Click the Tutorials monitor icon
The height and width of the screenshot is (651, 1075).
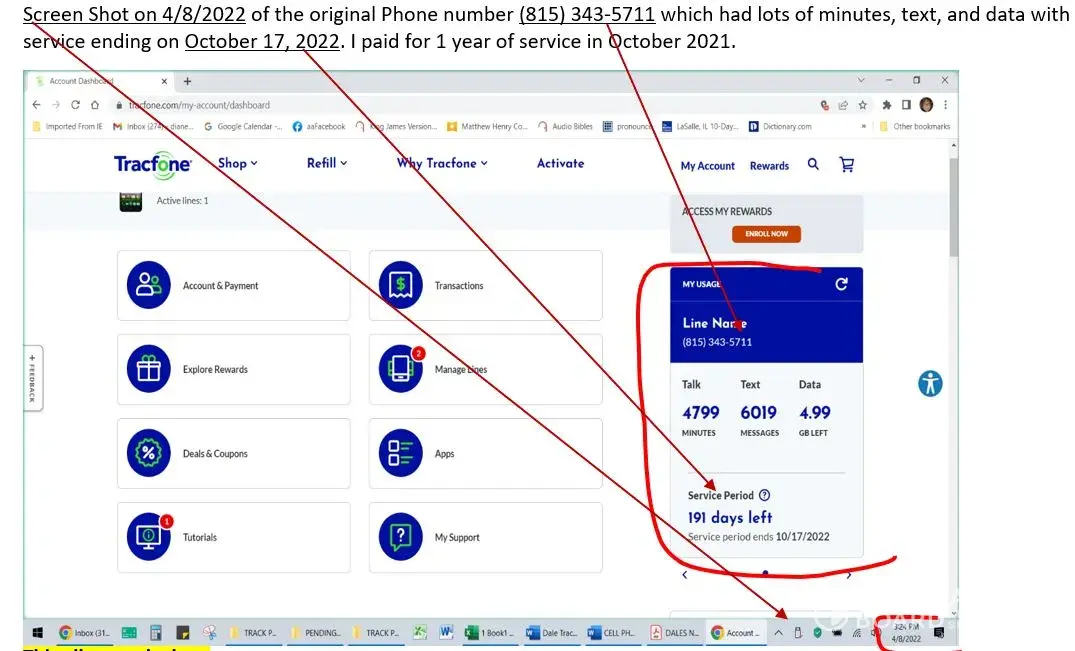[149, 537]
